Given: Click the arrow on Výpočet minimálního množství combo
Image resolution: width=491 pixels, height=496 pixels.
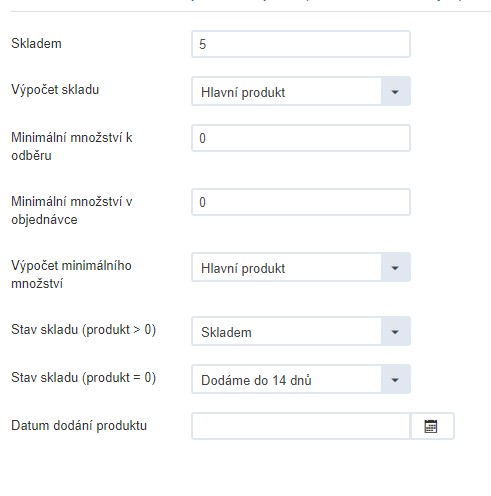Looking at the screenshot, I should [x=395, y=267].
